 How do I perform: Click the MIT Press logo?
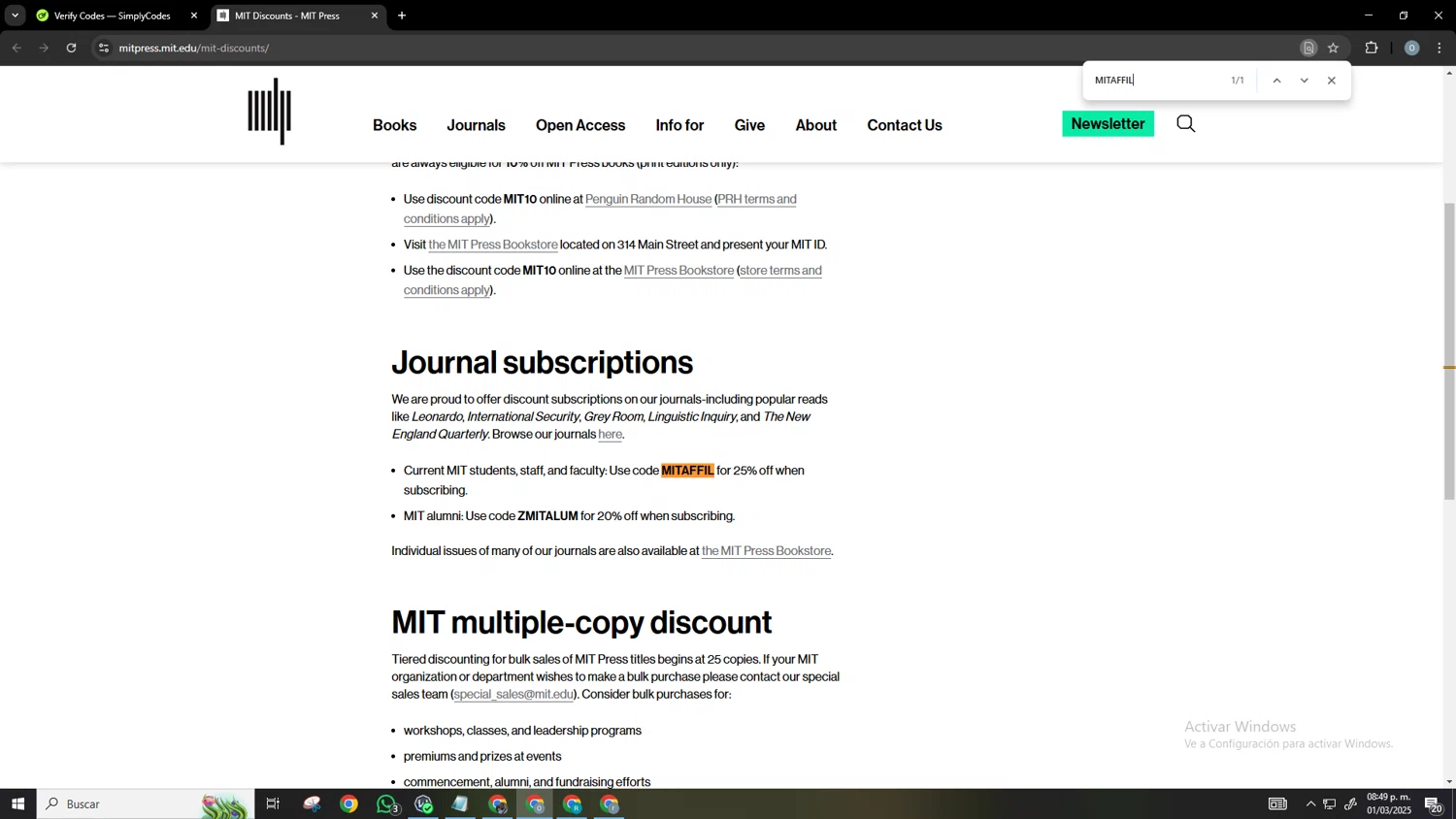pyautogui.click(x=269, y=112)
